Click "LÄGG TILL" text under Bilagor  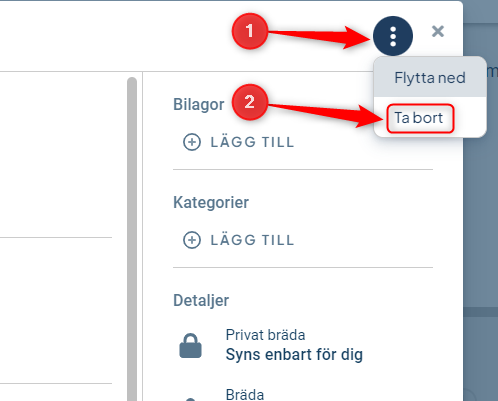(x=252, y=142)
